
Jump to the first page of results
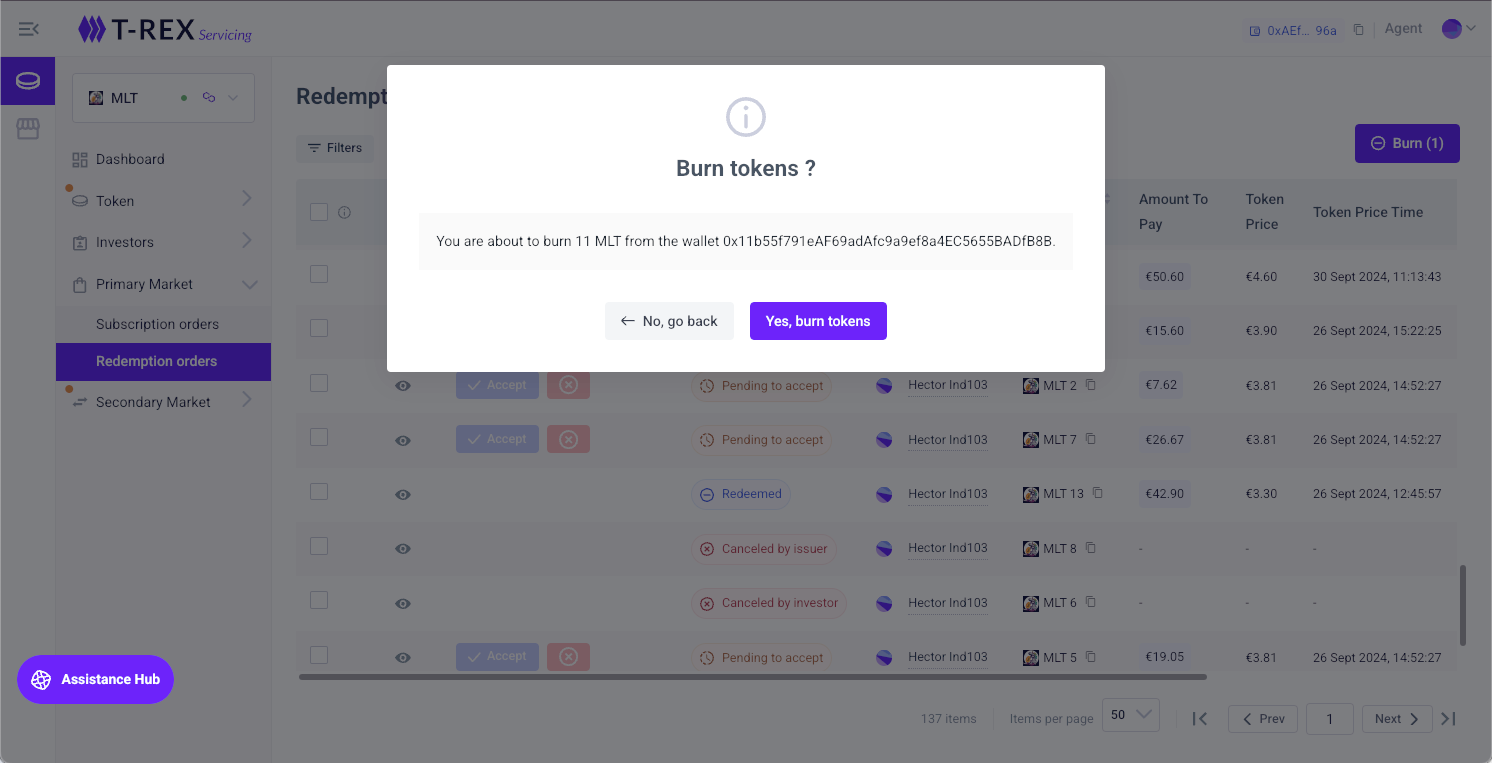pyautogui.click(x=1200, y=718)
